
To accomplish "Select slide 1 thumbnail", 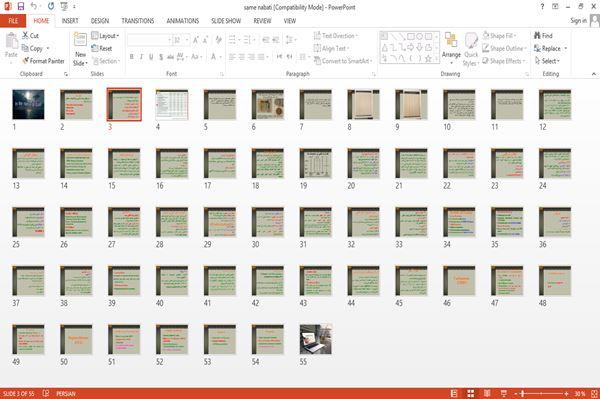I will point(28,104).
